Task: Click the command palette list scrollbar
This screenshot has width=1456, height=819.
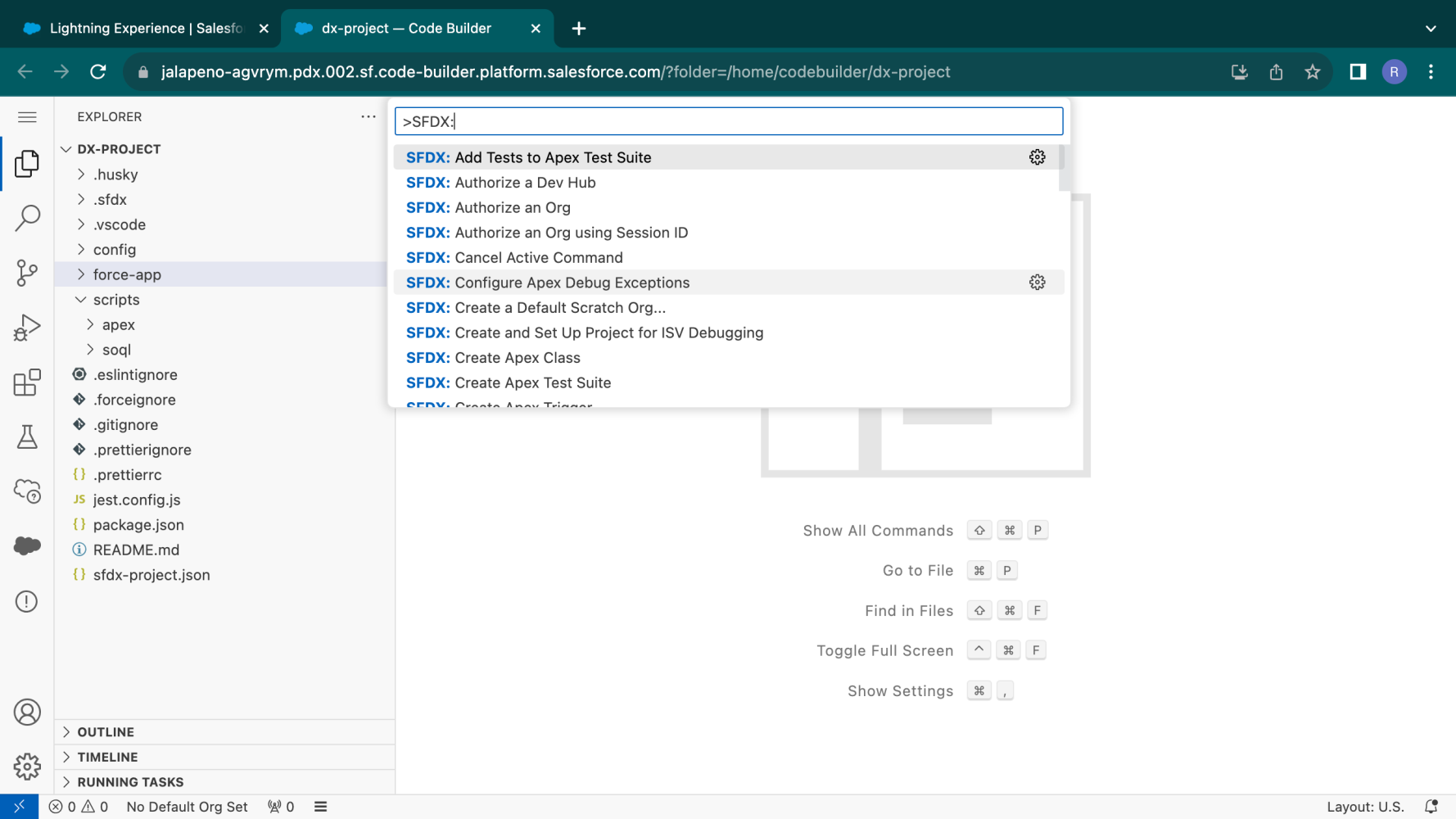Action: coord(1063,168)
